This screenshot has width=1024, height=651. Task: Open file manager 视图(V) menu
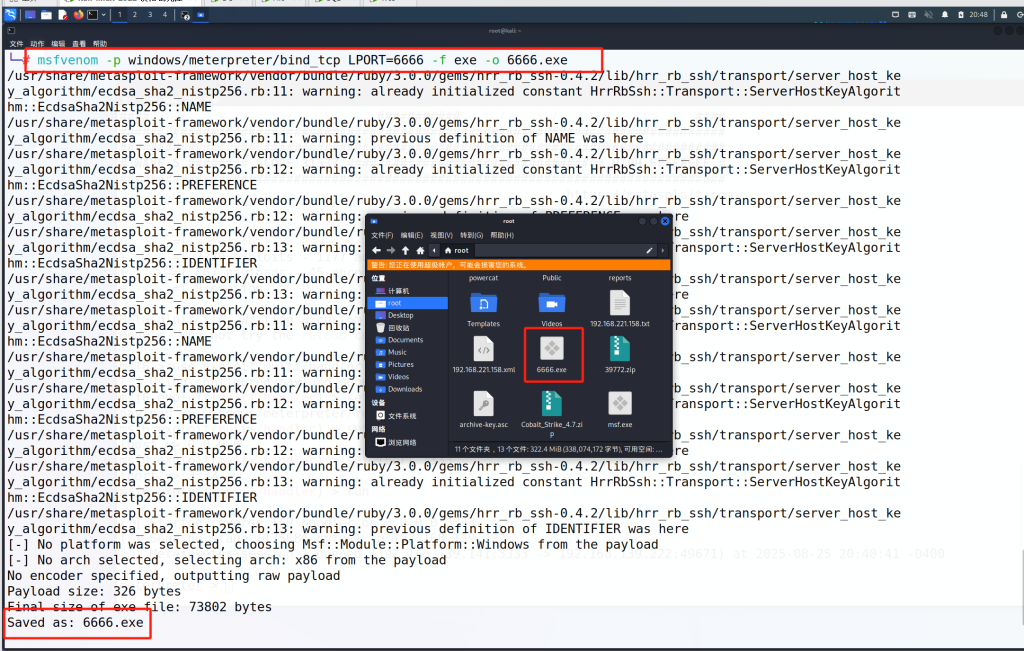(441, 235)
